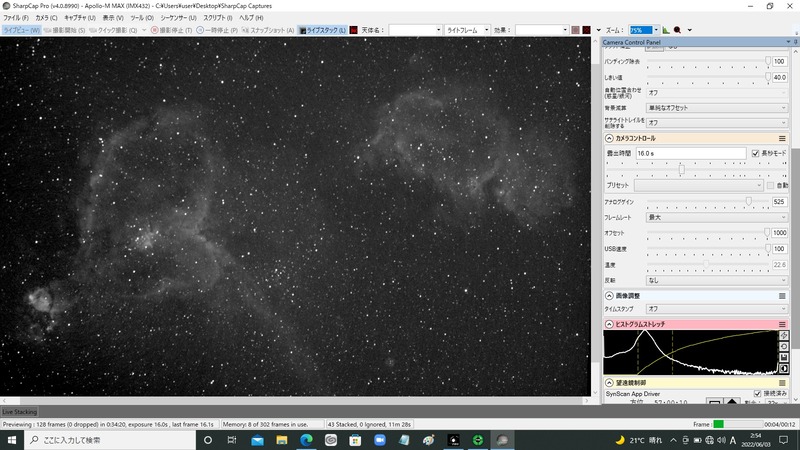Collapse the ヒストグラムストレッチ section

point(609,324)
